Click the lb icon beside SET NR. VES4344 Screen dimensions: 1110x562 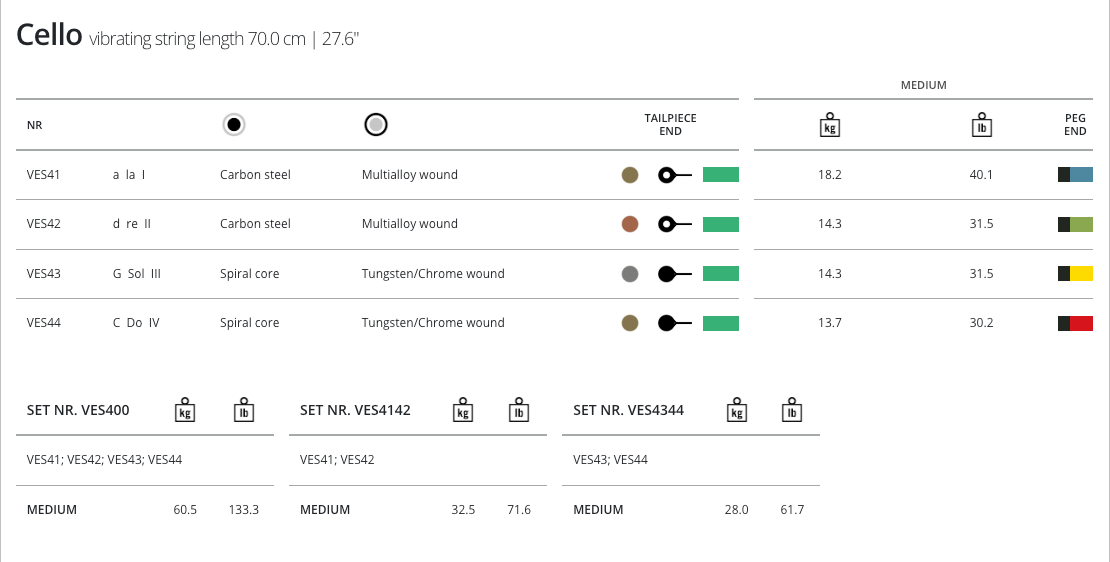pyautogui.click(x=791, y=410)
